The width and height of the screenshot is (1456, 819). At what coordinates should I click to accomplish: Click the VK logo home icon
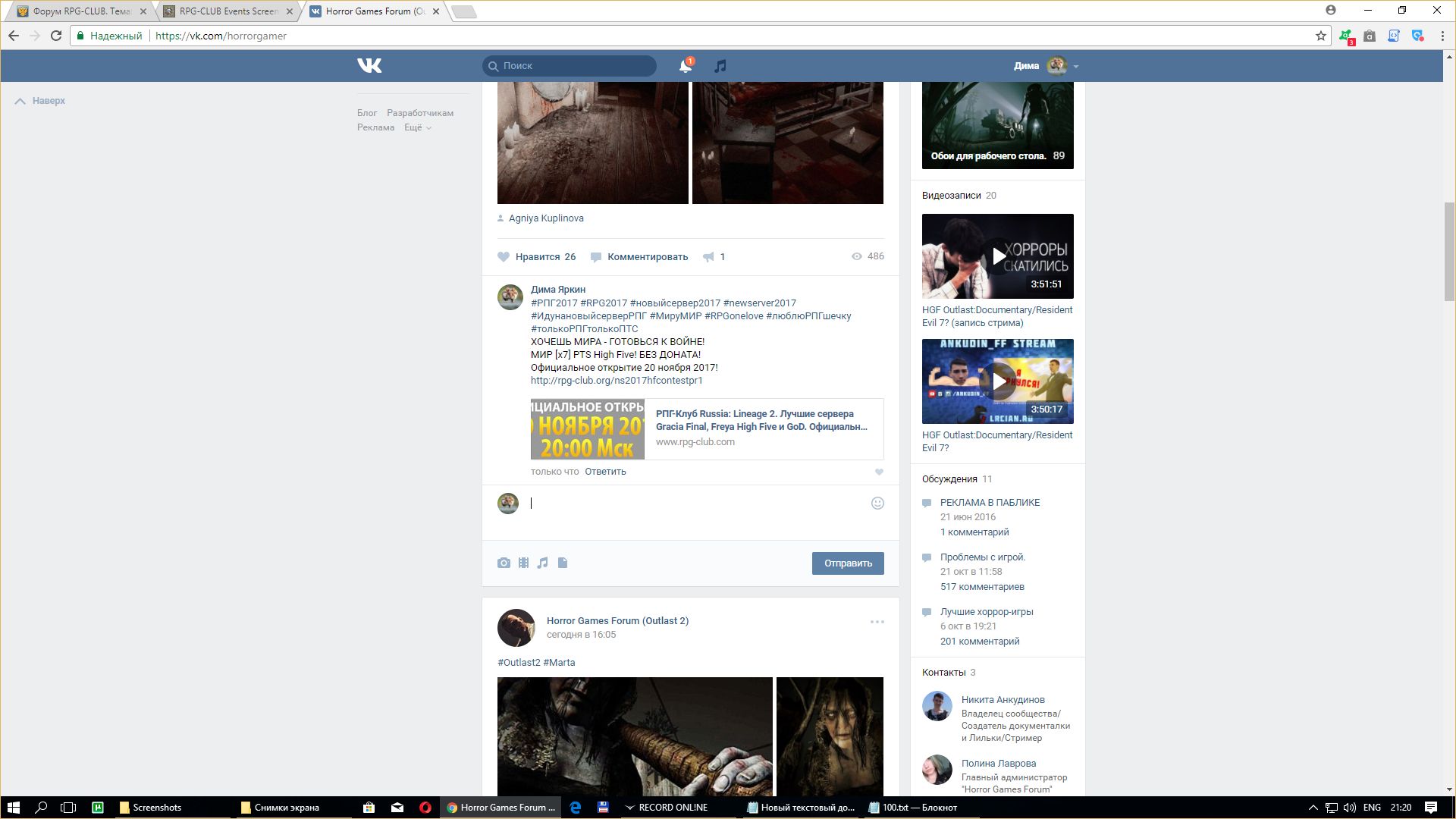coord(369,66)
